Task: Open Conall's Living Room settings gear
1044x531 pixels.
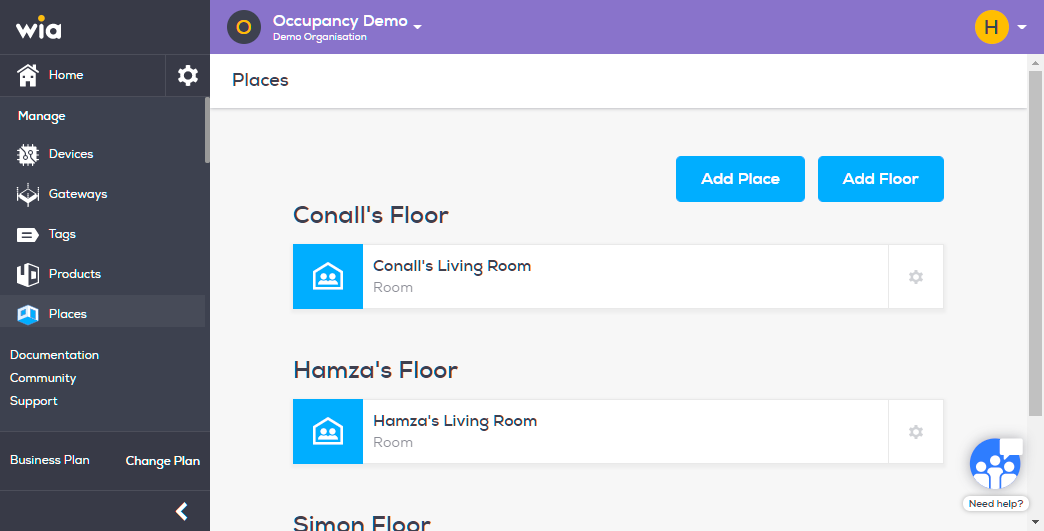Action: (x=915, y=277)
